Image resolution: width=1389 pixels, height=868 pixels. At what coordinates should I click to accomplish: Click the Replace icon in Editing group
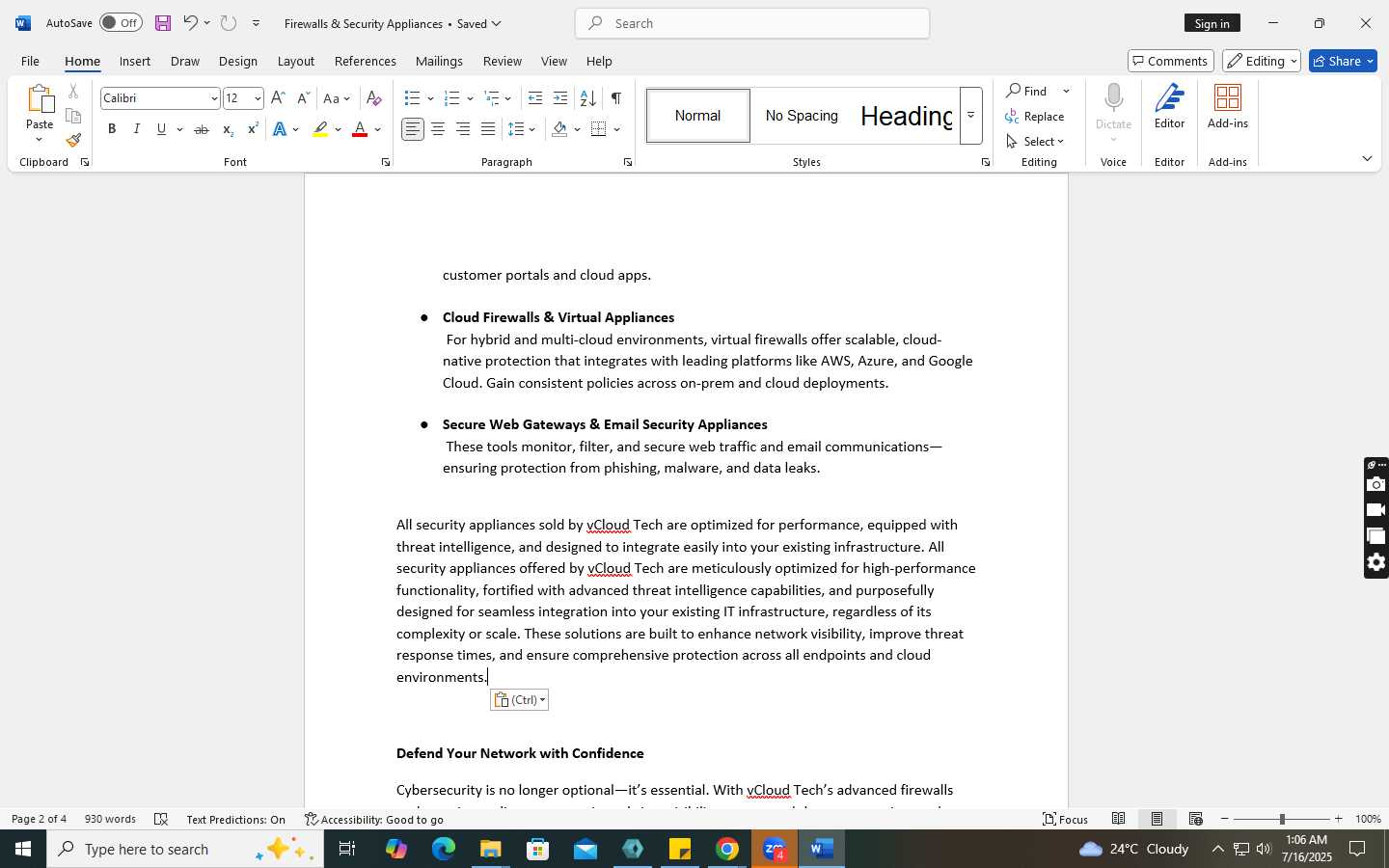[x=1012, y=116]
